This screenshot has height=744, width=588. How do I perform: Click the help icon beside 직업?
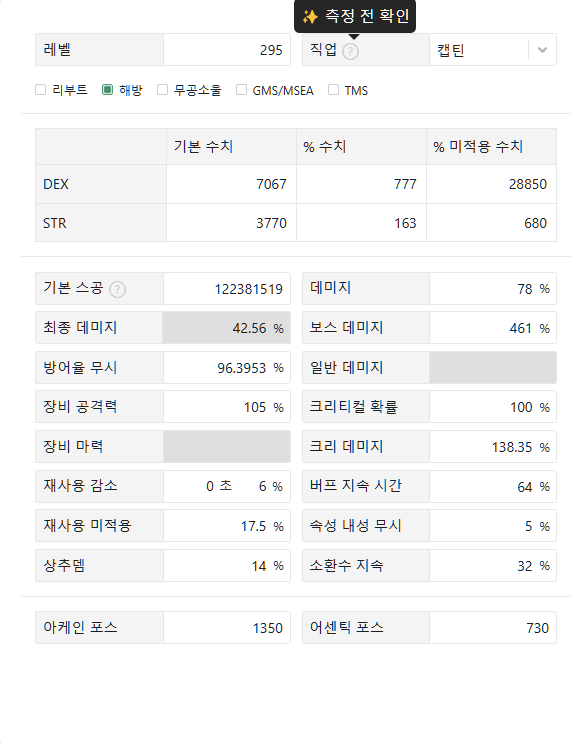pos(350,51)
